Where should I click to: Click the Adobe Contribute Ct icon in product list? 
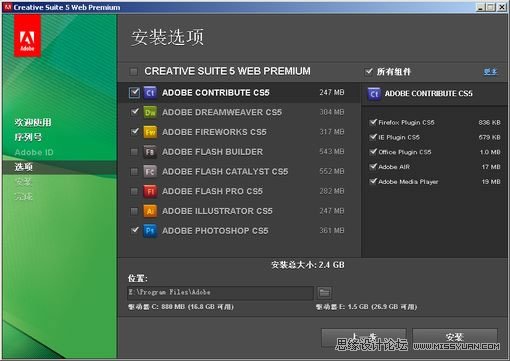coord(150,92)
